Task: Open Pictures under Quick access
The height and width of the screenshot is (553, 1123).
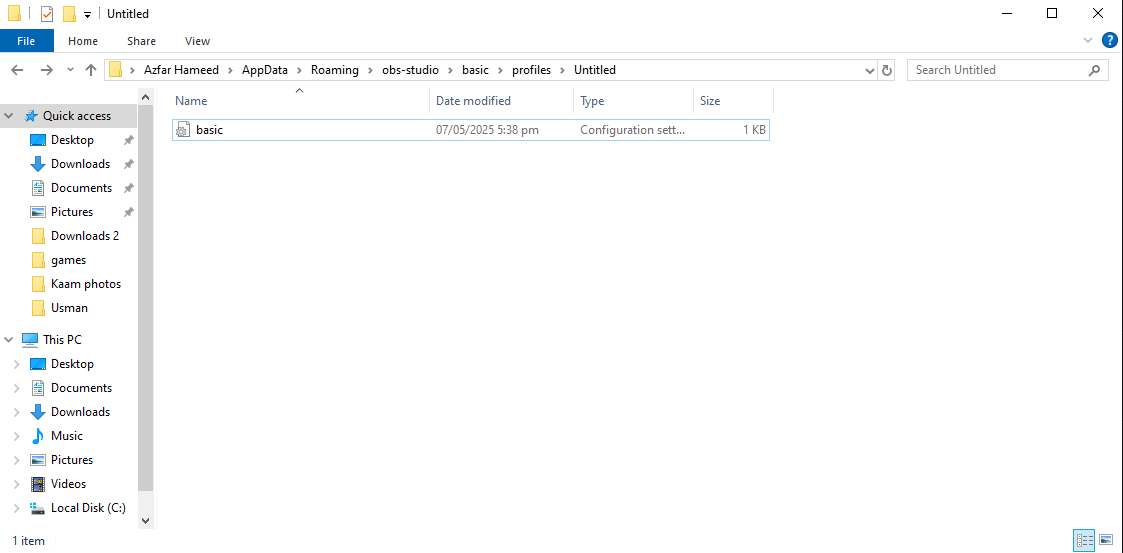Action: tap(72, 212)
